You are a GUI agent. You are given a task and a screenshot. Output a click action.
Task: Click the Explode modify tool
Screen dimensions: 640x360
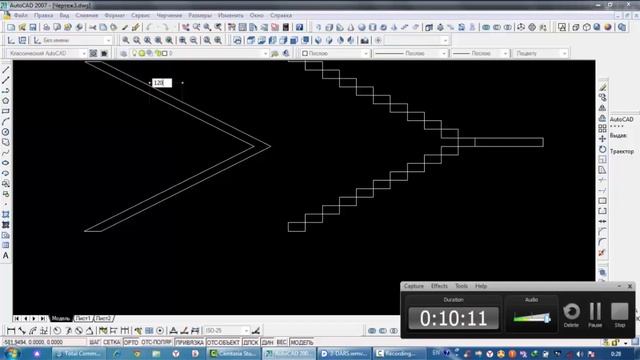(x=602, y=253)
